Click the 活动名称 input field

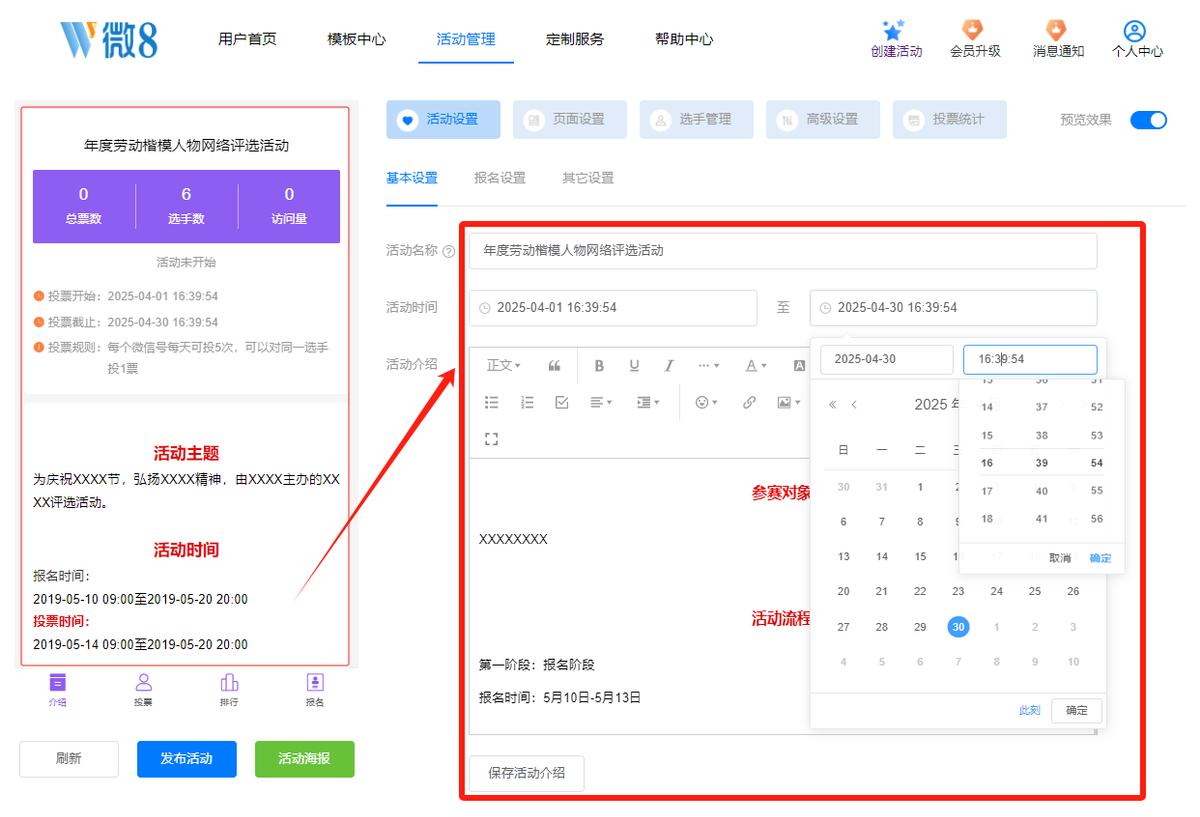click(x=783, y=251)
